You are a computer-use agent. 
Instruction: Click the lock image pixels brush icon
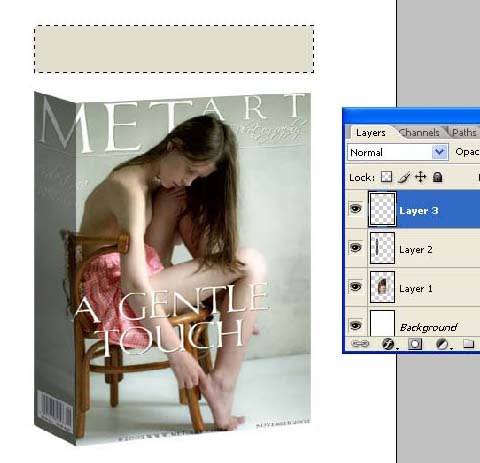click(x=404, y=177)
